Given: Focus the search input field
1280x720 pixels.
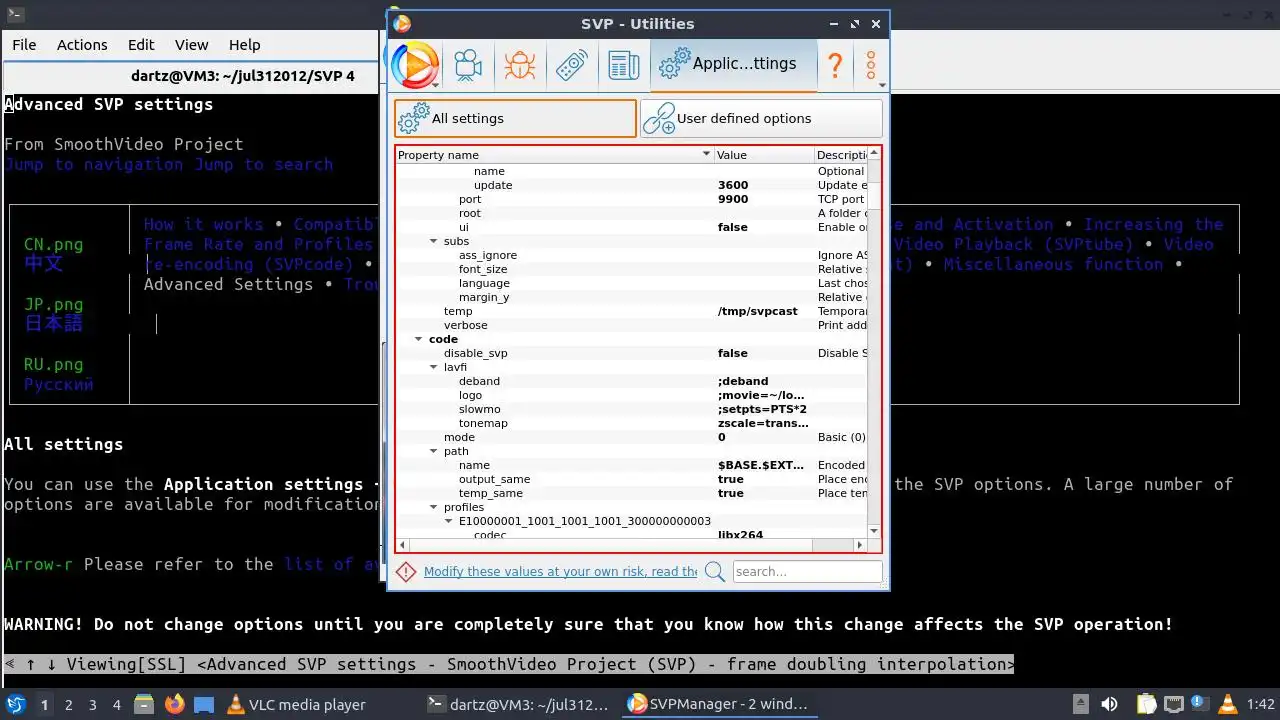Looking at the screenshot, I should click(x=807, y=571).
